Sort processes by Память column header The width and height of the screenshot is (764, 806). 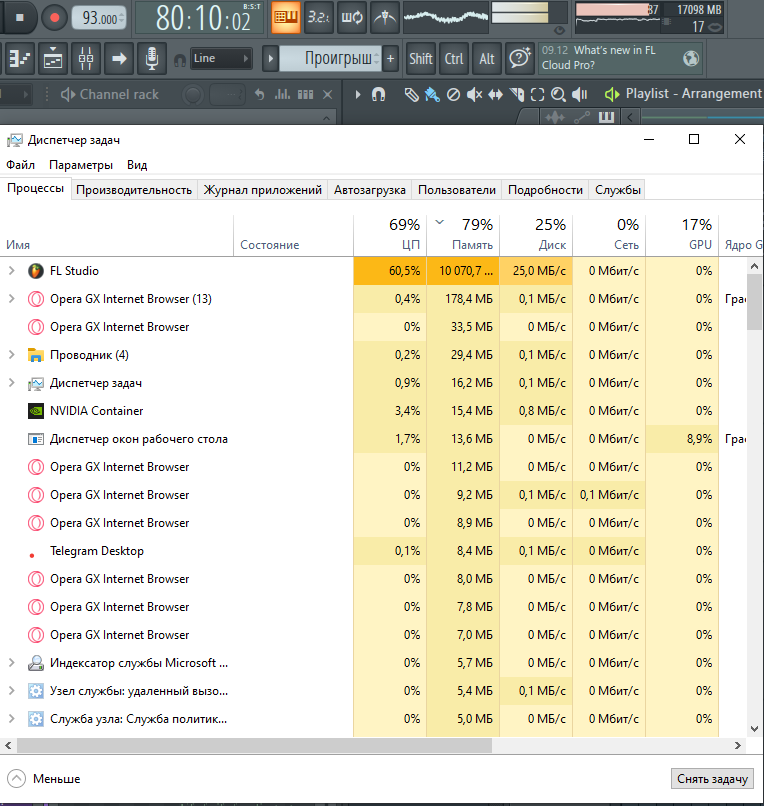pos(463,234)
